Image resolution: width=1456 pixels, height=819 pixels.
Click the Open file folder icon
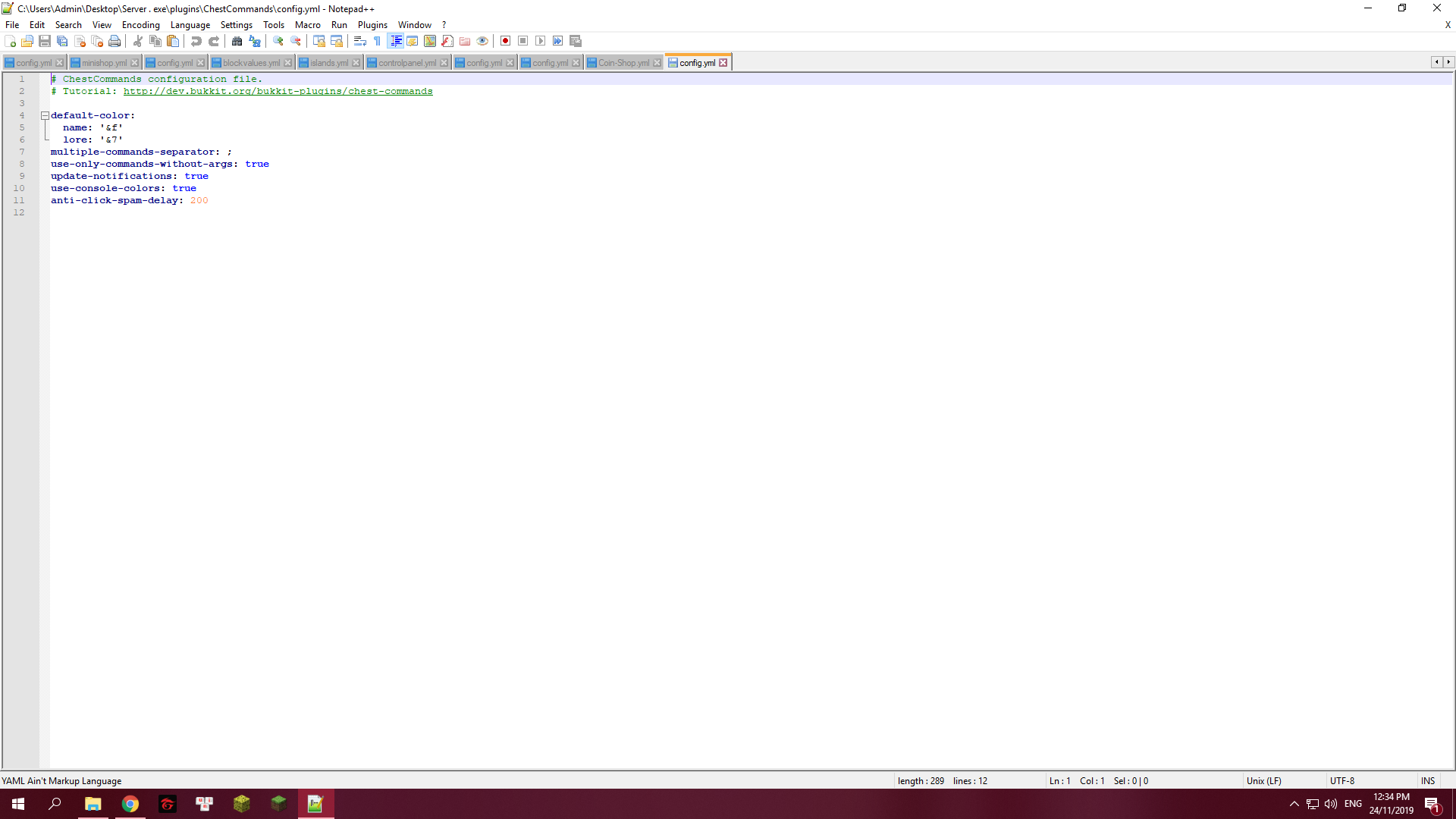pos(27,41)
